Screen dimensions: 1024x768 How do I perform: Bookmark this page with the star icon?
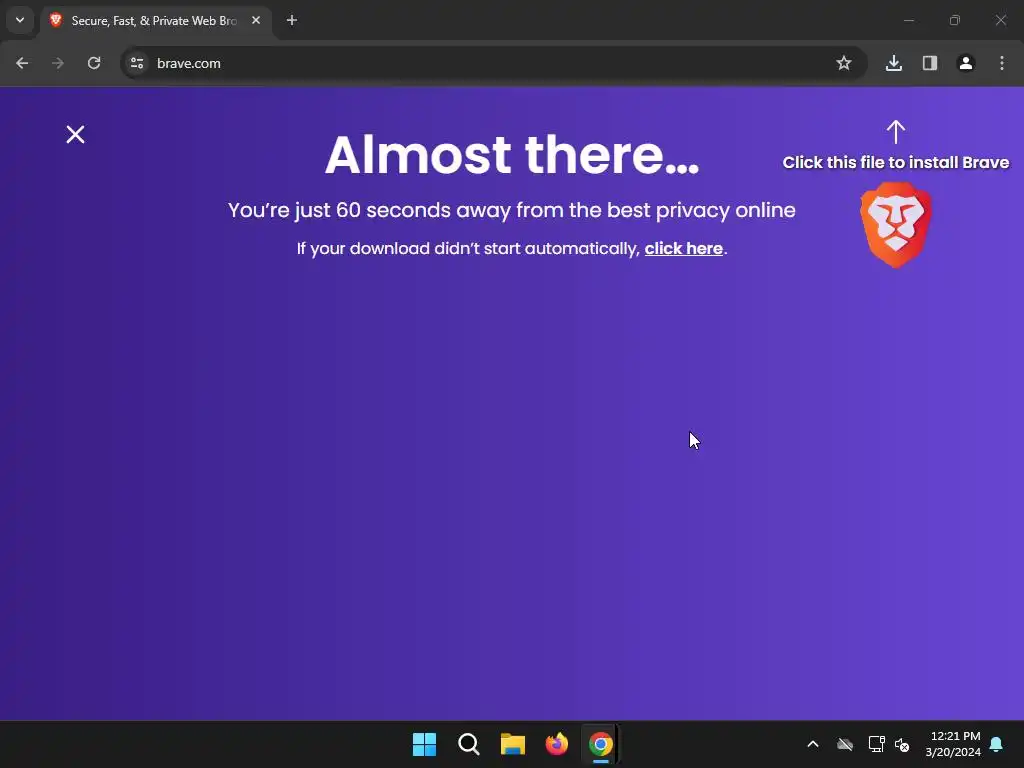click(x=844, y=63)
